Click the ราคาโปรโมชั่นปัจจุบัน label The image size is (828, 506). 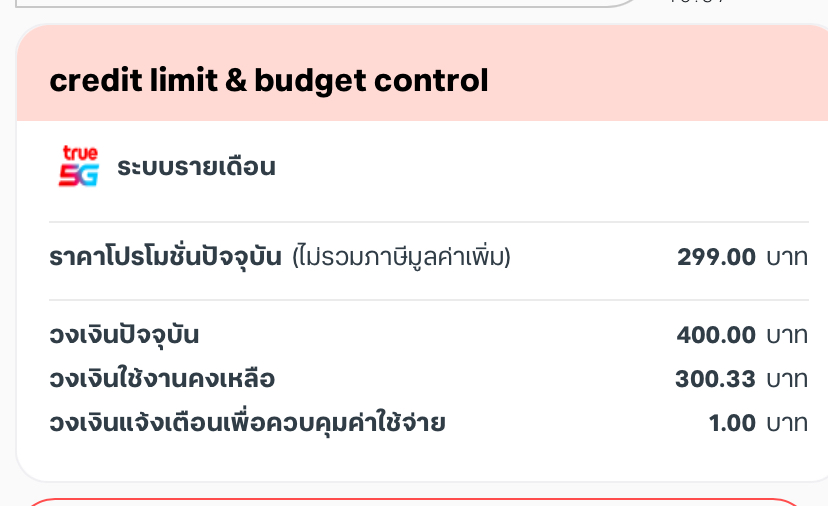[166, 258]
